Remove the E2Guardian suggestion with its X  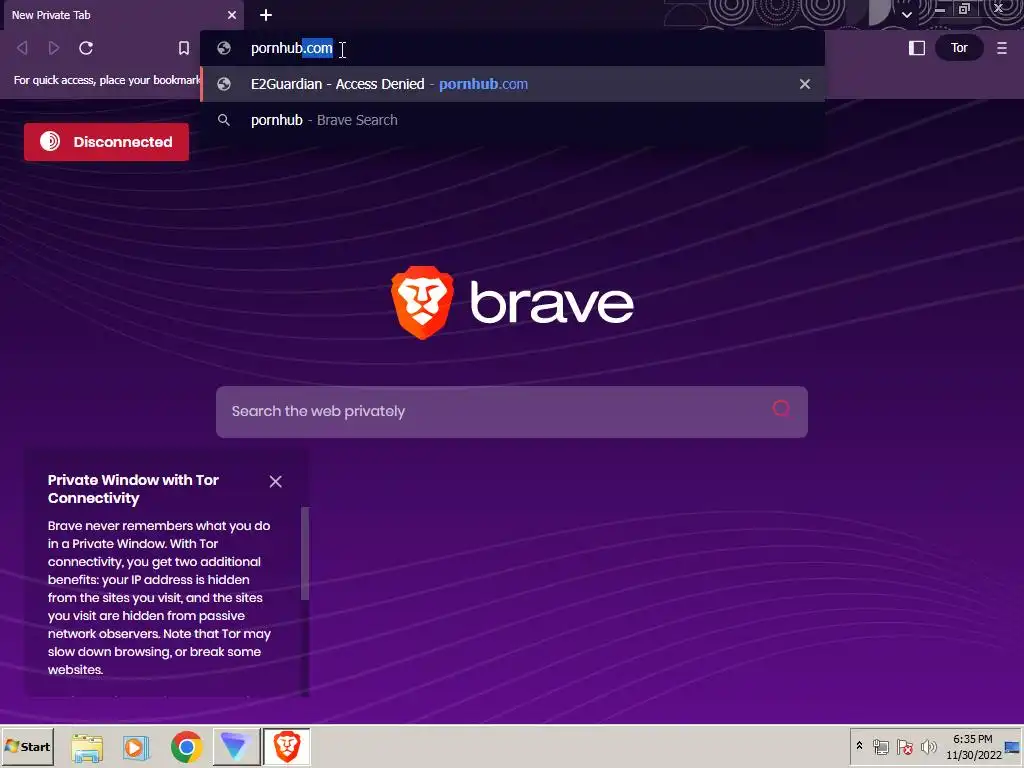[x=805, y=84]
